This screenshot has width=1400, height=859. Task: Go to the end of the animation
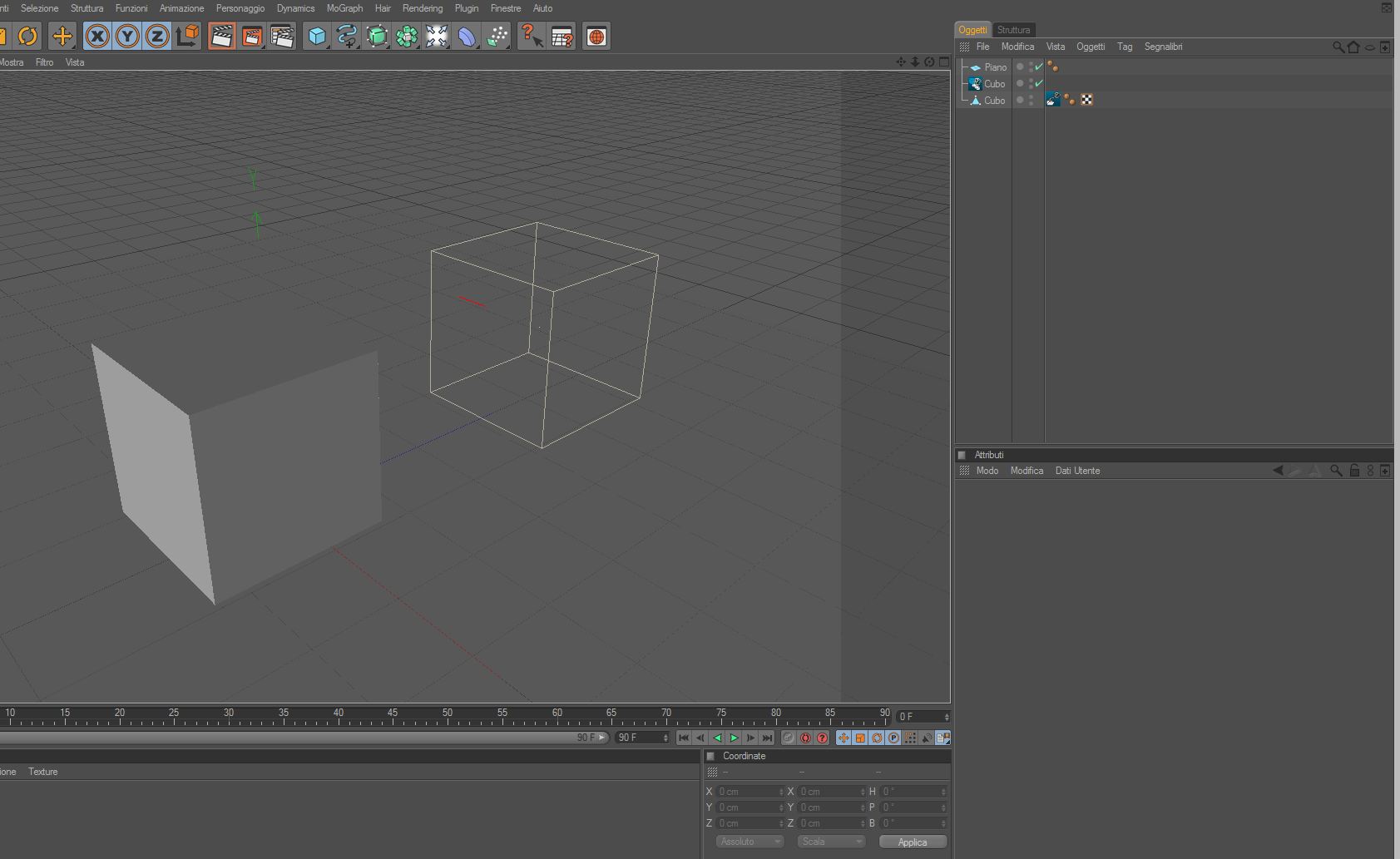click(x=767, y=738)
